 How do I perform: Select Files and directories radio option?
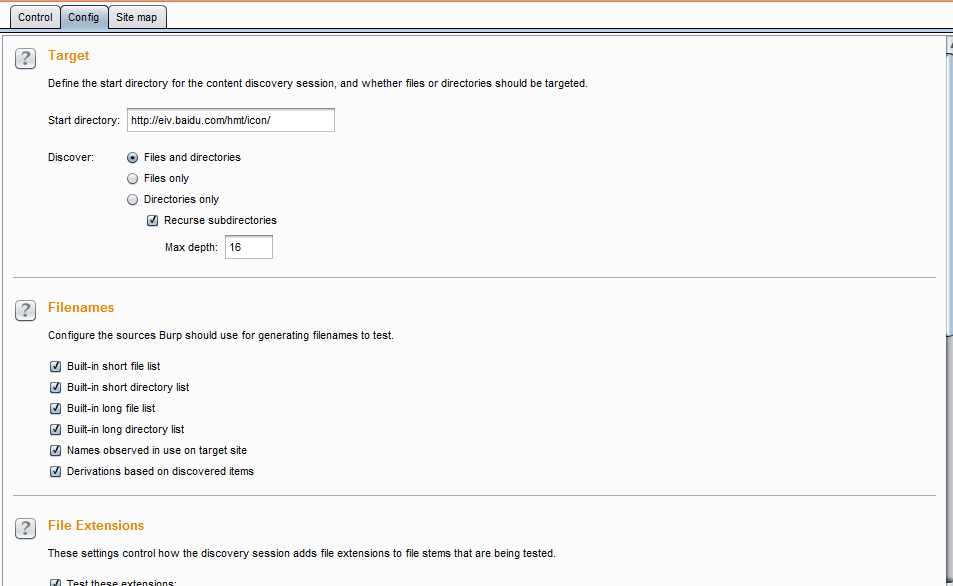click(x=132, y=157)
